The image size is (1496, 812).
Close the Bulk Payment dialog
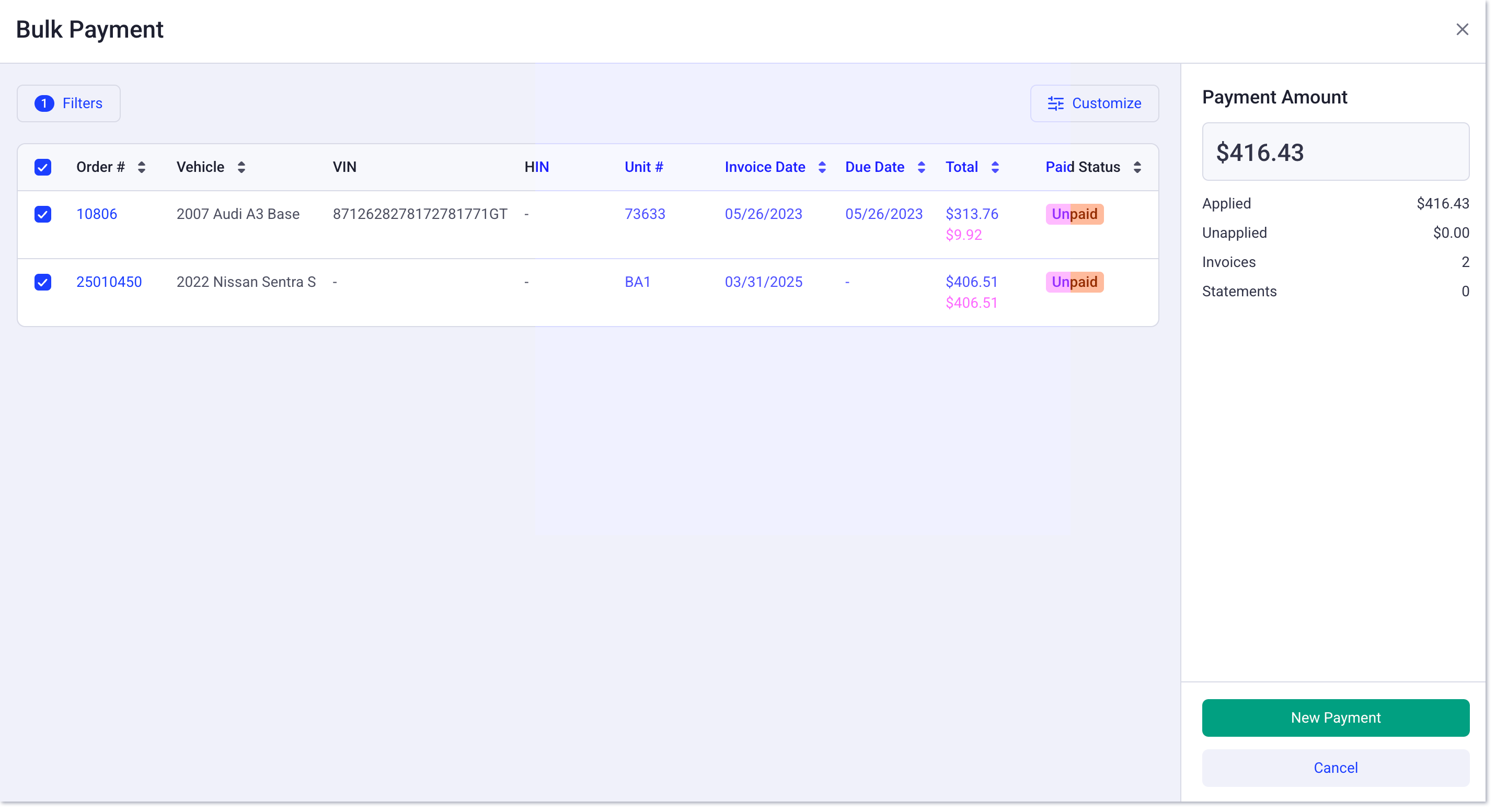(1462, 30)
